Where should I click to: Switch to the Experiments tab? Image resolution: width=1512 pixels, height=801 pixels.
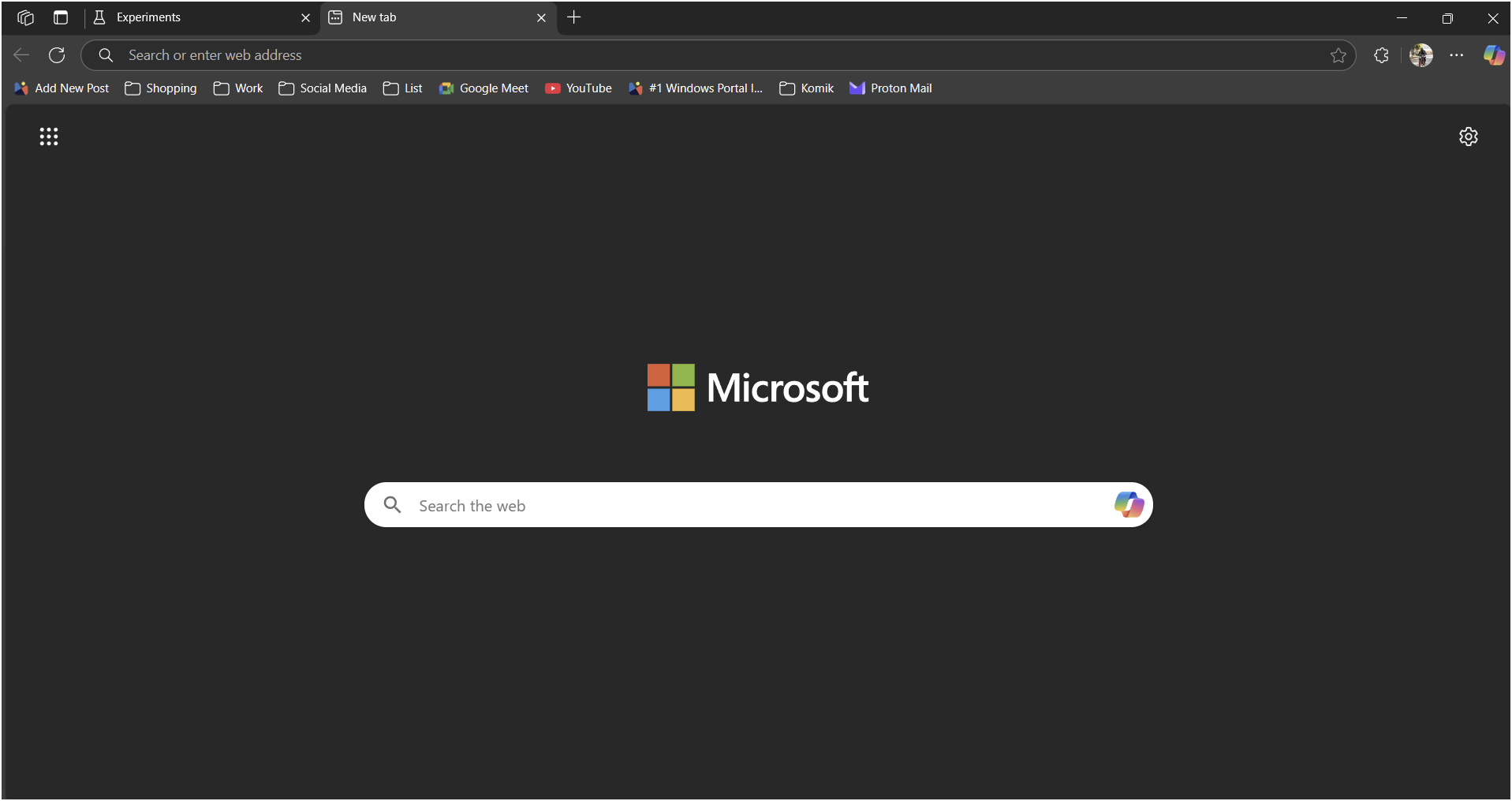tap(202, 17)
